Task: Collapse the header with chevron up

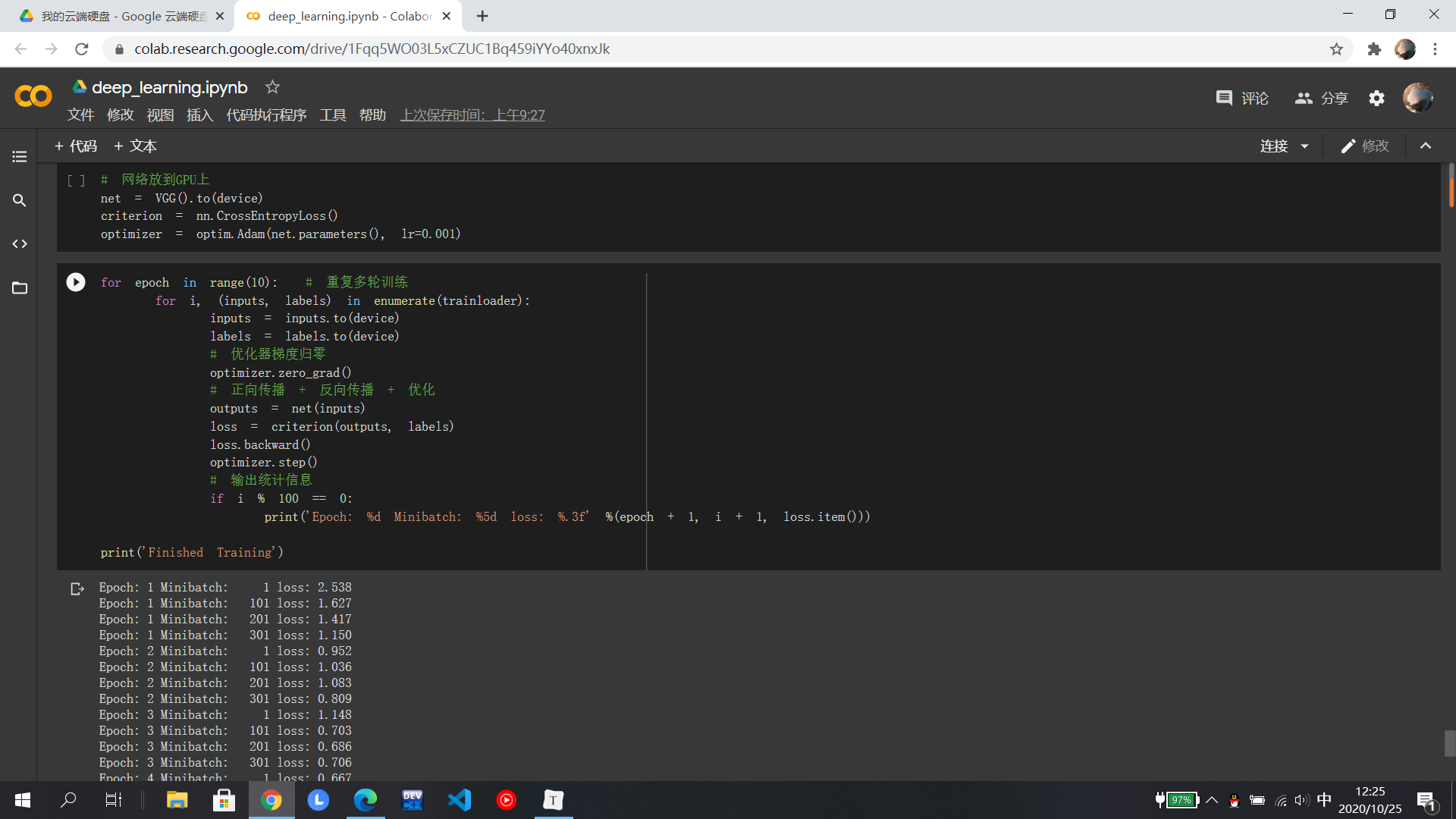Action: (x=1426, y=146)
